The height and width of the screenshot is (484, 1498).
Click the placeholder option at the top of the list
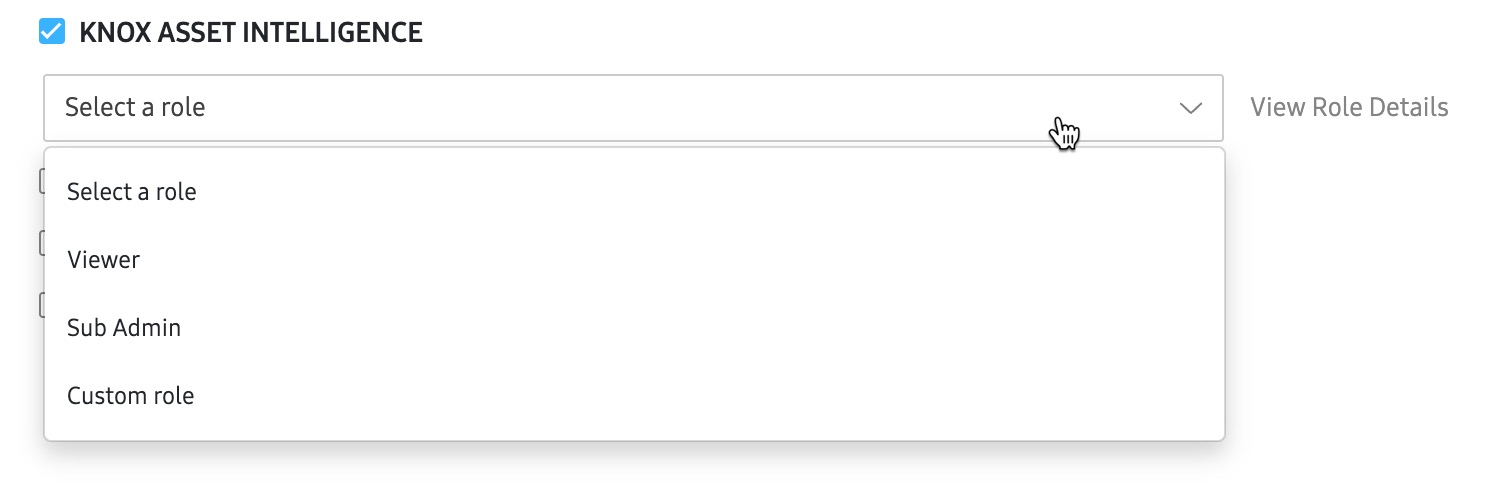[132, 192]
